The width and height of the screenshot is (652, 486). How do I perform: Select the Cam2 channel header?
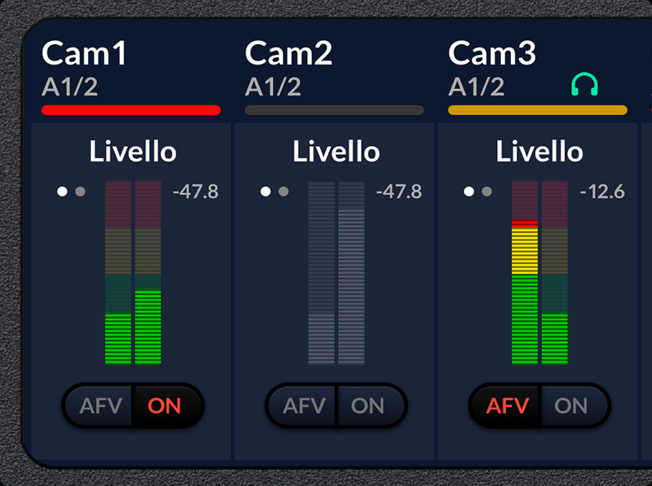pyautogui.click(x=288, y=53)
